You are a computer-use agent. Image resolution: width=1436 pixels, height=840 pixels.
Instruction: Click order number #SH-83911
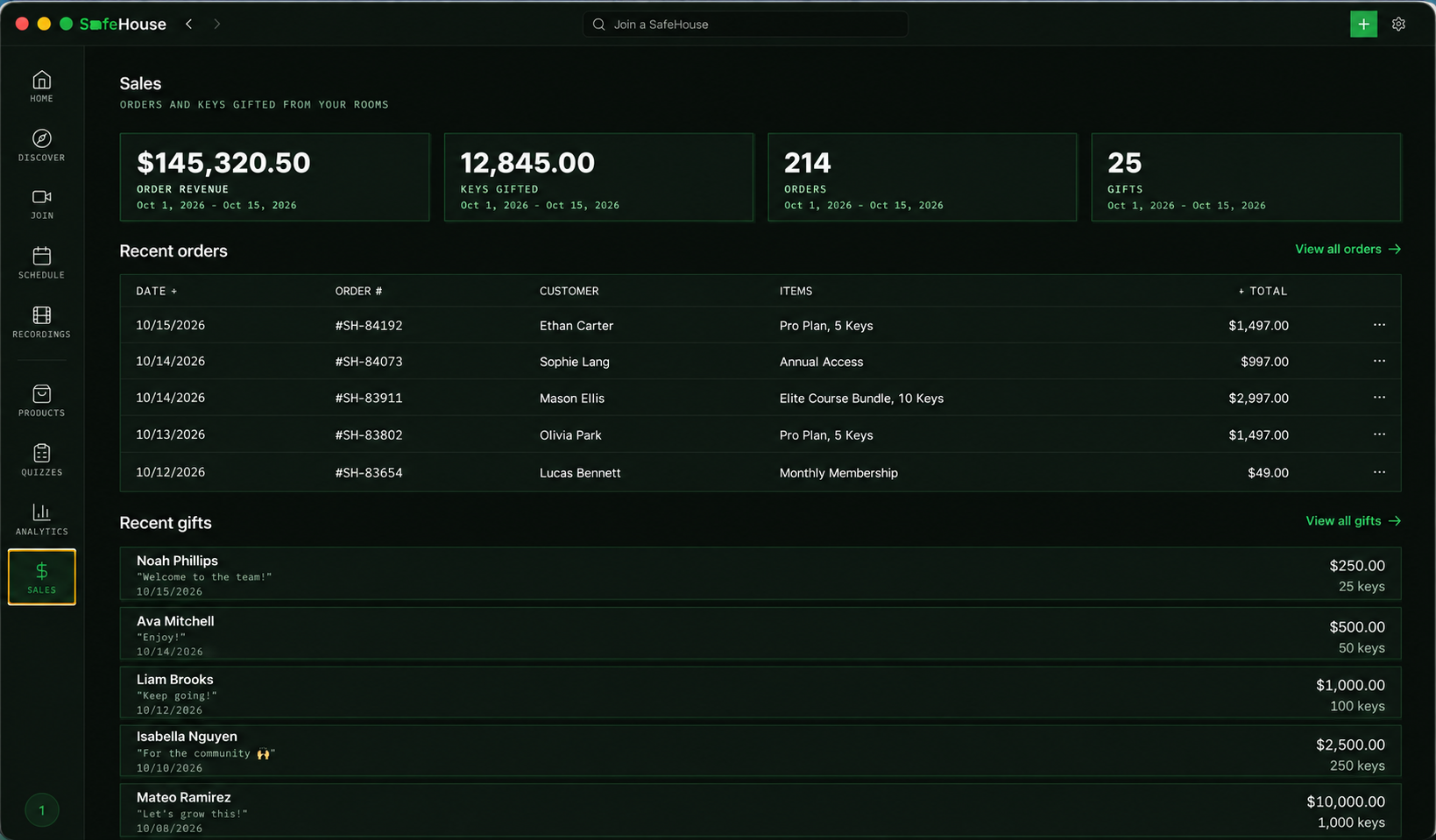(x=369, y=398)
